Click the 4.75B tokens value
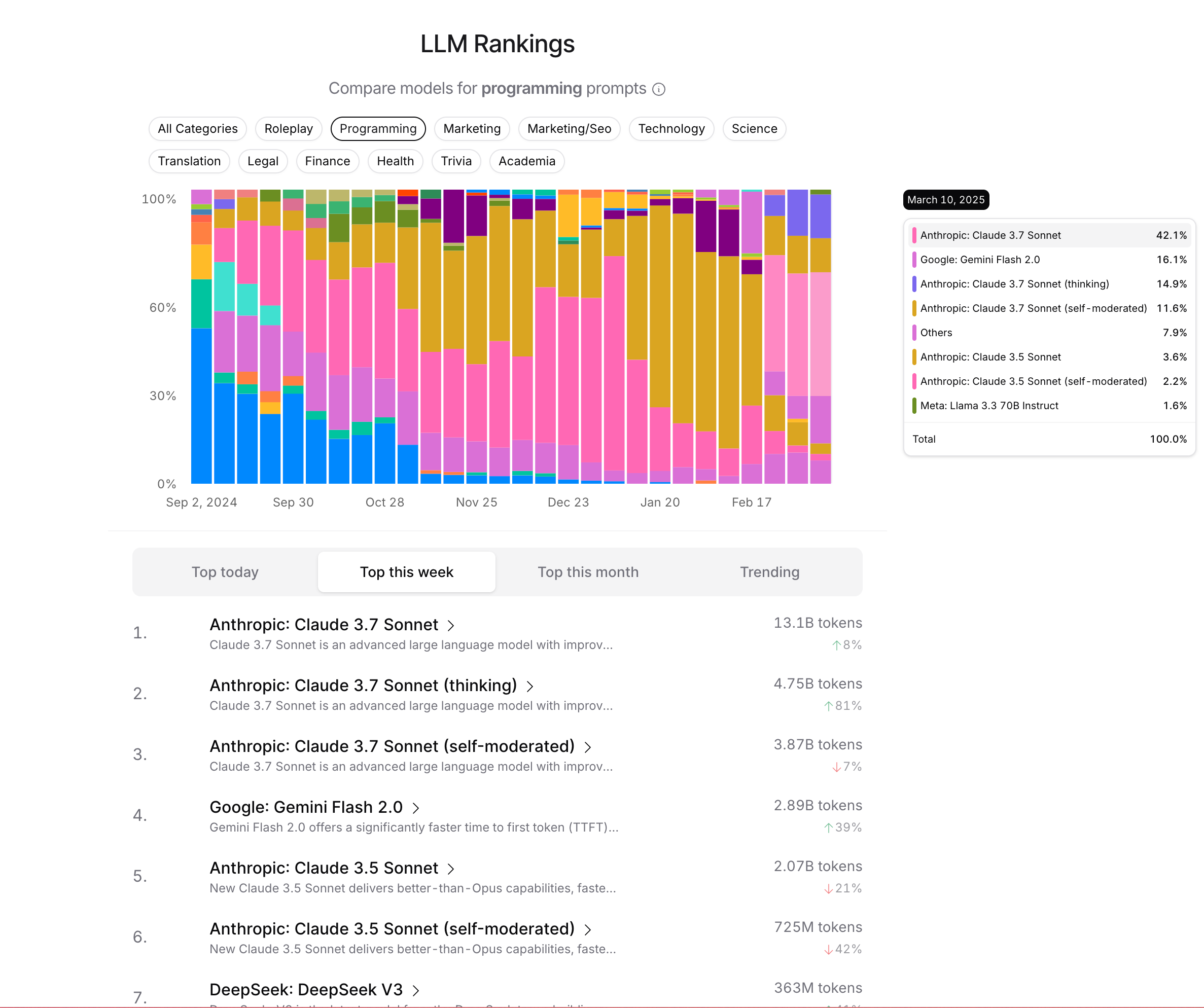Screen dimensions: 1204x1008 (818, 683)
